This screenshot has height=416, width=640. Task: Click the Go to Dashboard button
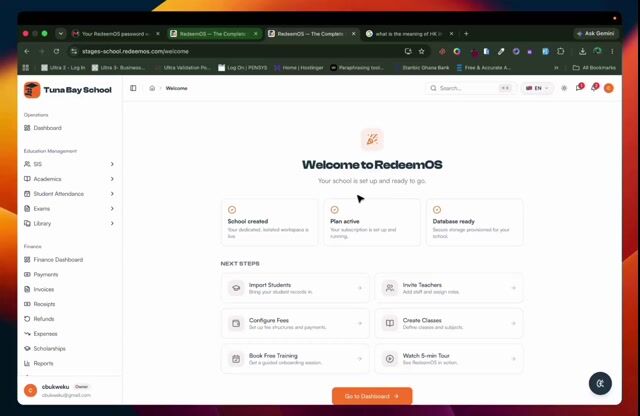coord(372,396)
